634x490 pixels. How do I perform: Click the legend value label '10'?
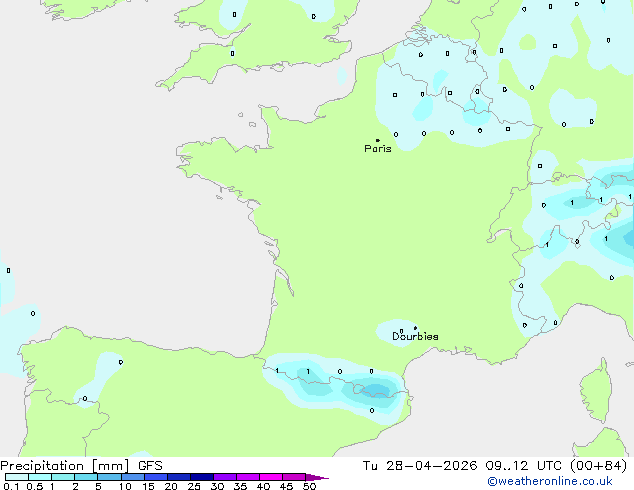tap(125, 486)
